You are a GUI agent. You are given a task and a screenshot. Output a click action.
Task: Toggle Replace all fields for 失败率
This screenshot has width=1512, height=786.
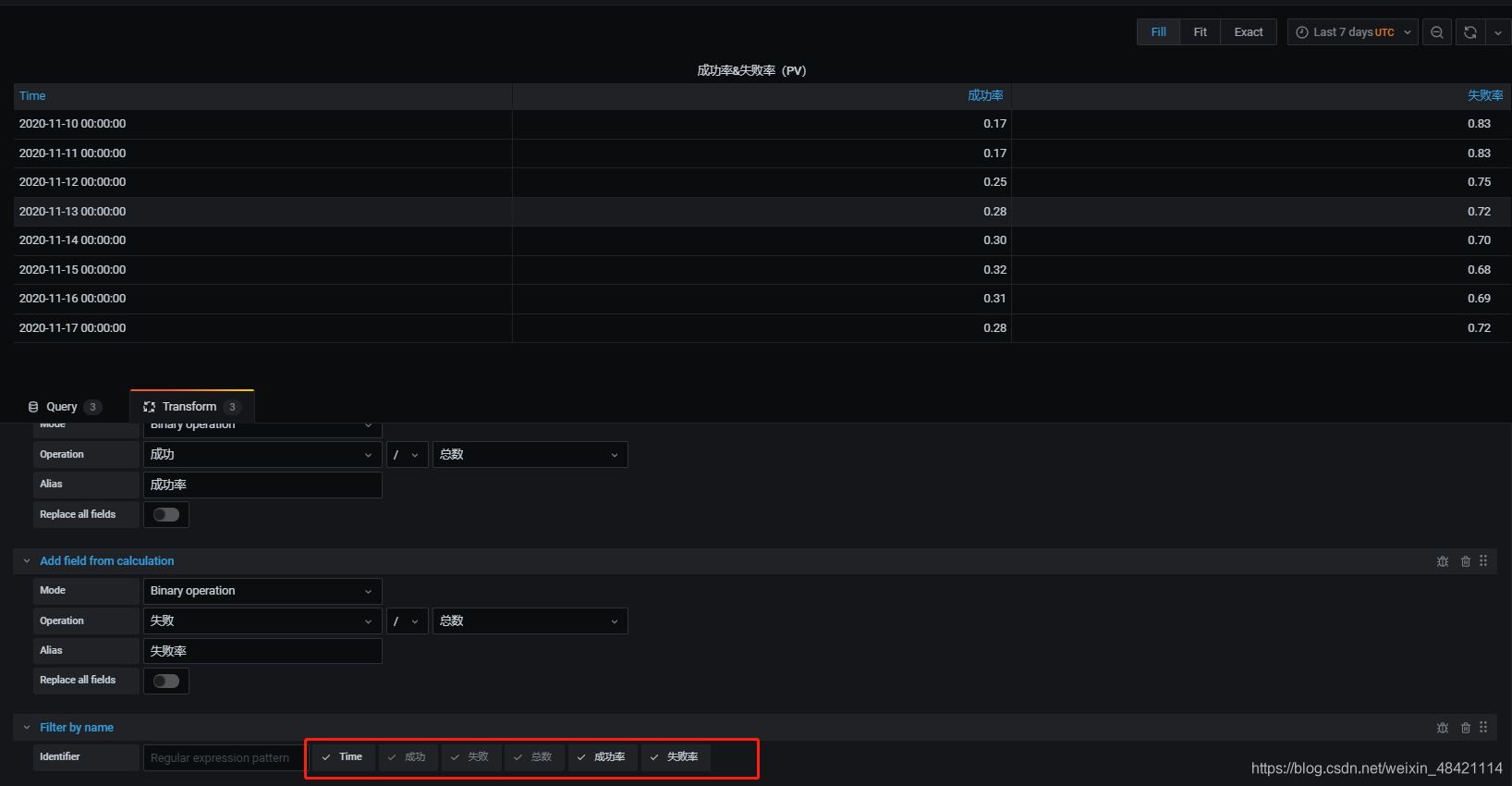[166, 682]
